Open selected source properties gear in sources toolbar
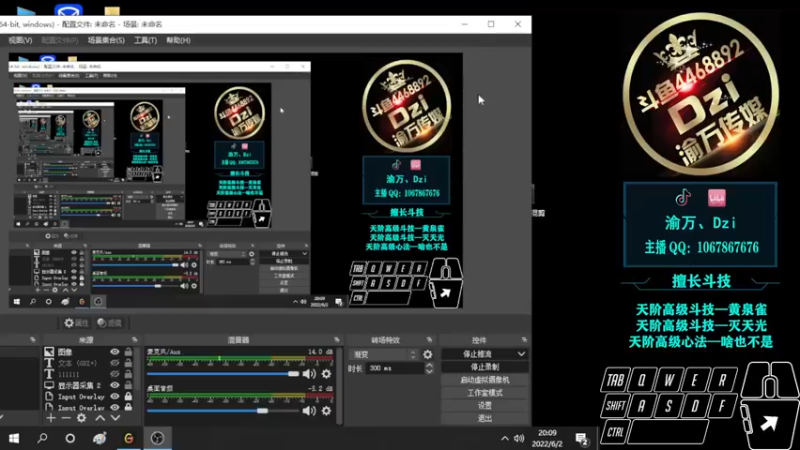Viewport: 800px width, 450px height. point(81,418)
